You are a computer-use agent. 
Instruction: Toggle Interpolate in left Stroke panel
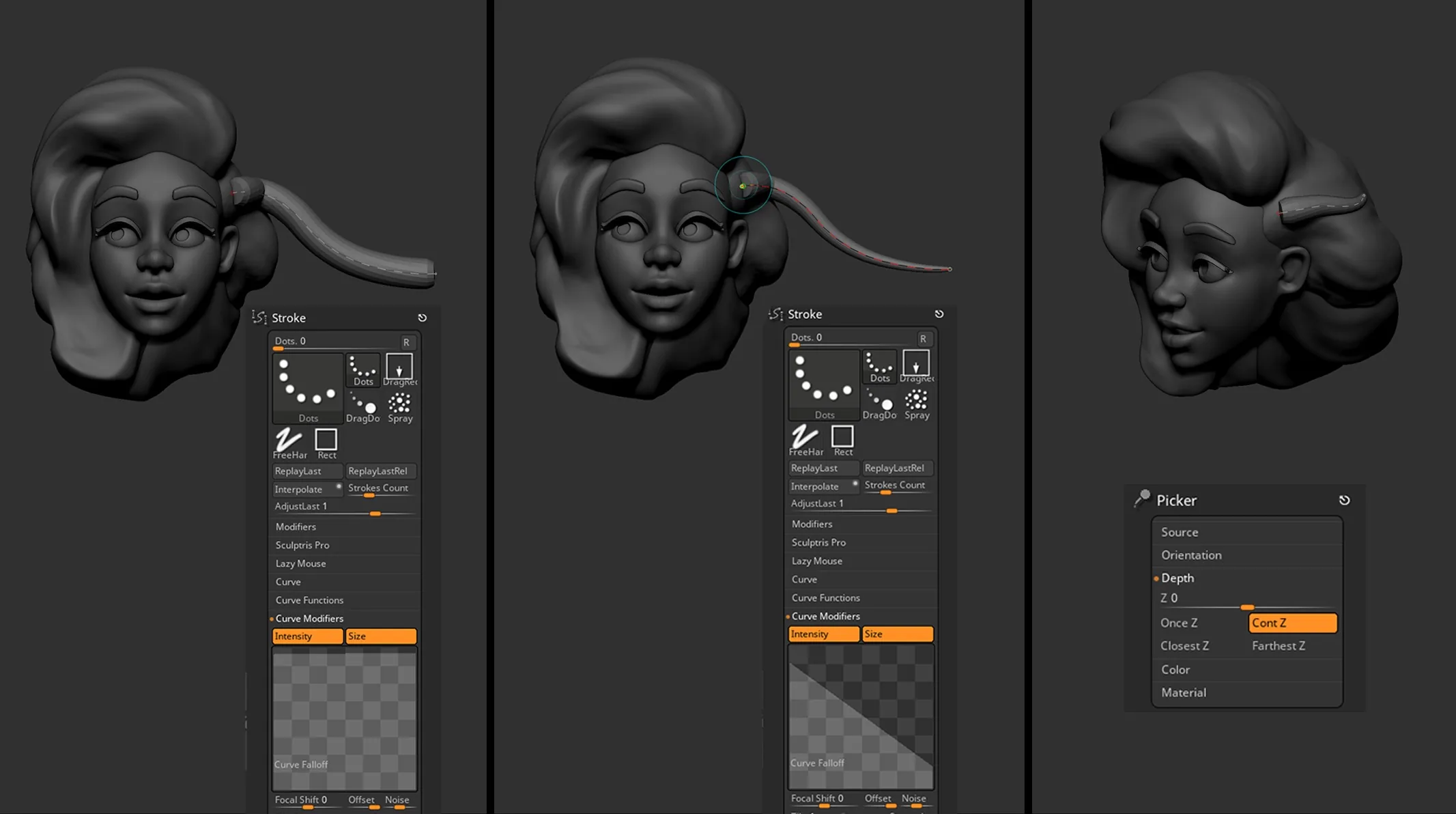307,489
